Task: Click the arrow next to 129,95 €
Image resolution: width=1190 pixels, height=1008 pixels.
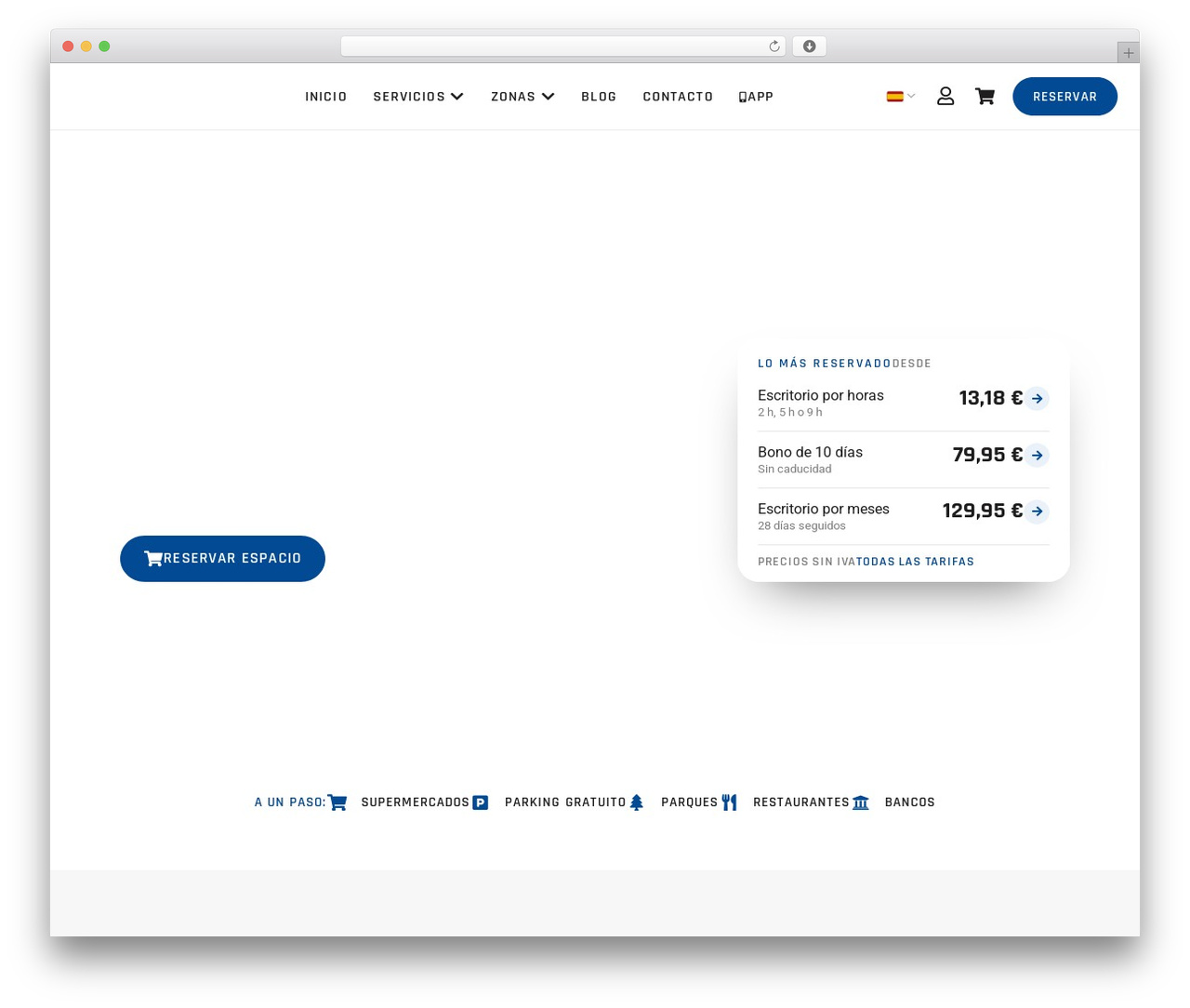Action: (1038, 511)
